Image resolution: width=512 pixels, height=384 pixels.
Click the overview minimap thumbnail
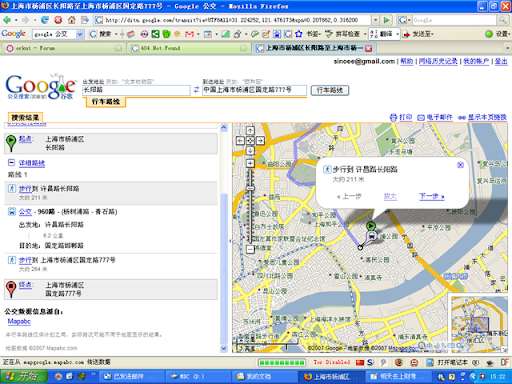pos(479,325)
